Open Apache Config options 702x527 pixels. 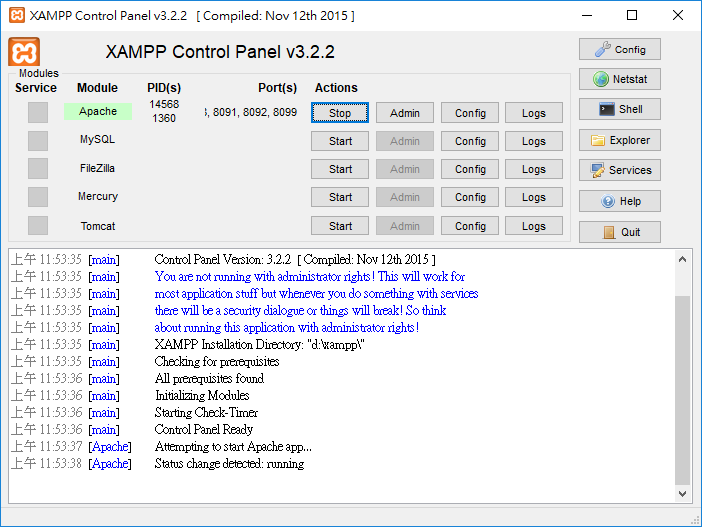[x=470, y=113]
